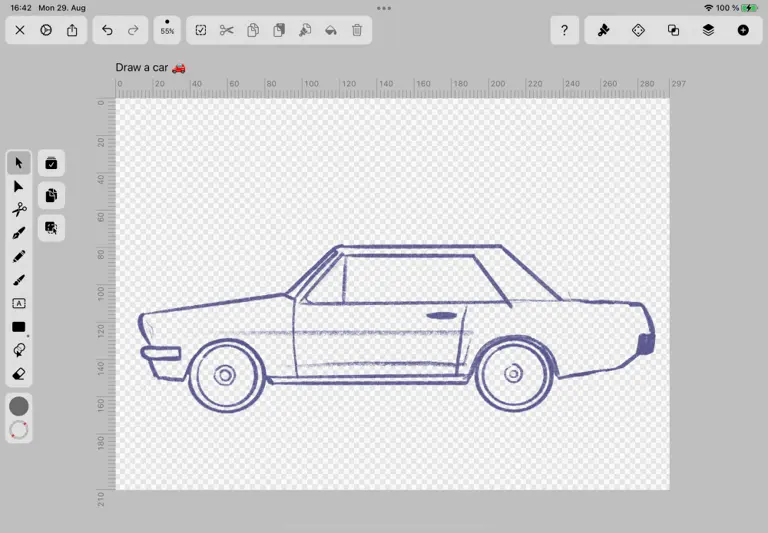Delete selection with the trash icon
The image size is (768, 533).
pyautogui.click(x=357, y=30)
